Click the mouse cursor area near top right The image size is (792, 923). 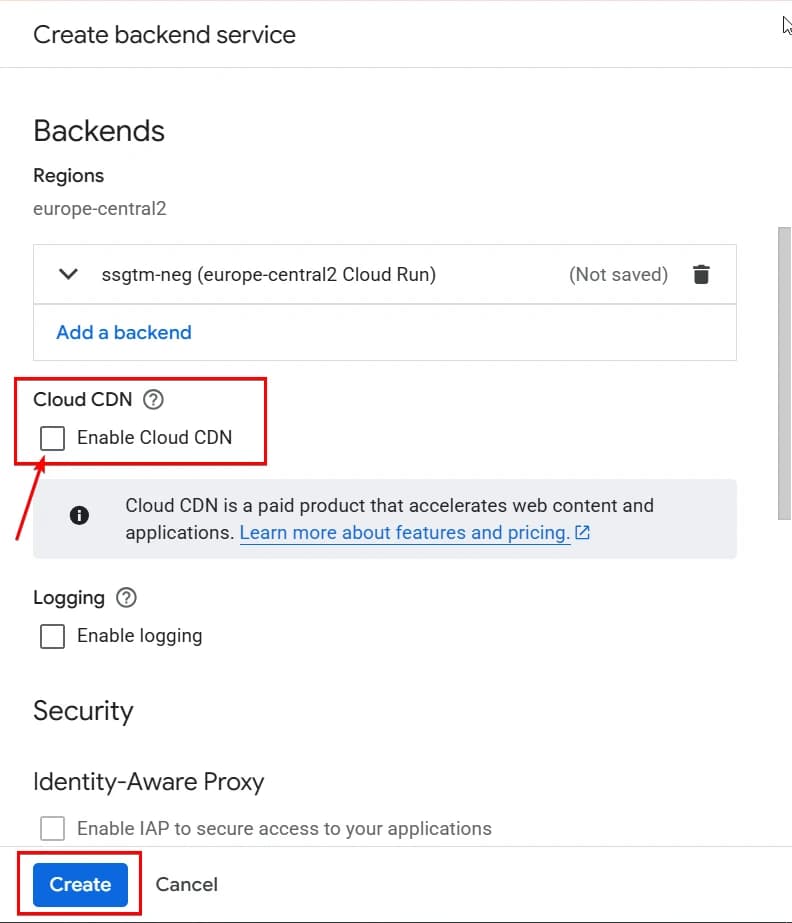pos(784,25)
